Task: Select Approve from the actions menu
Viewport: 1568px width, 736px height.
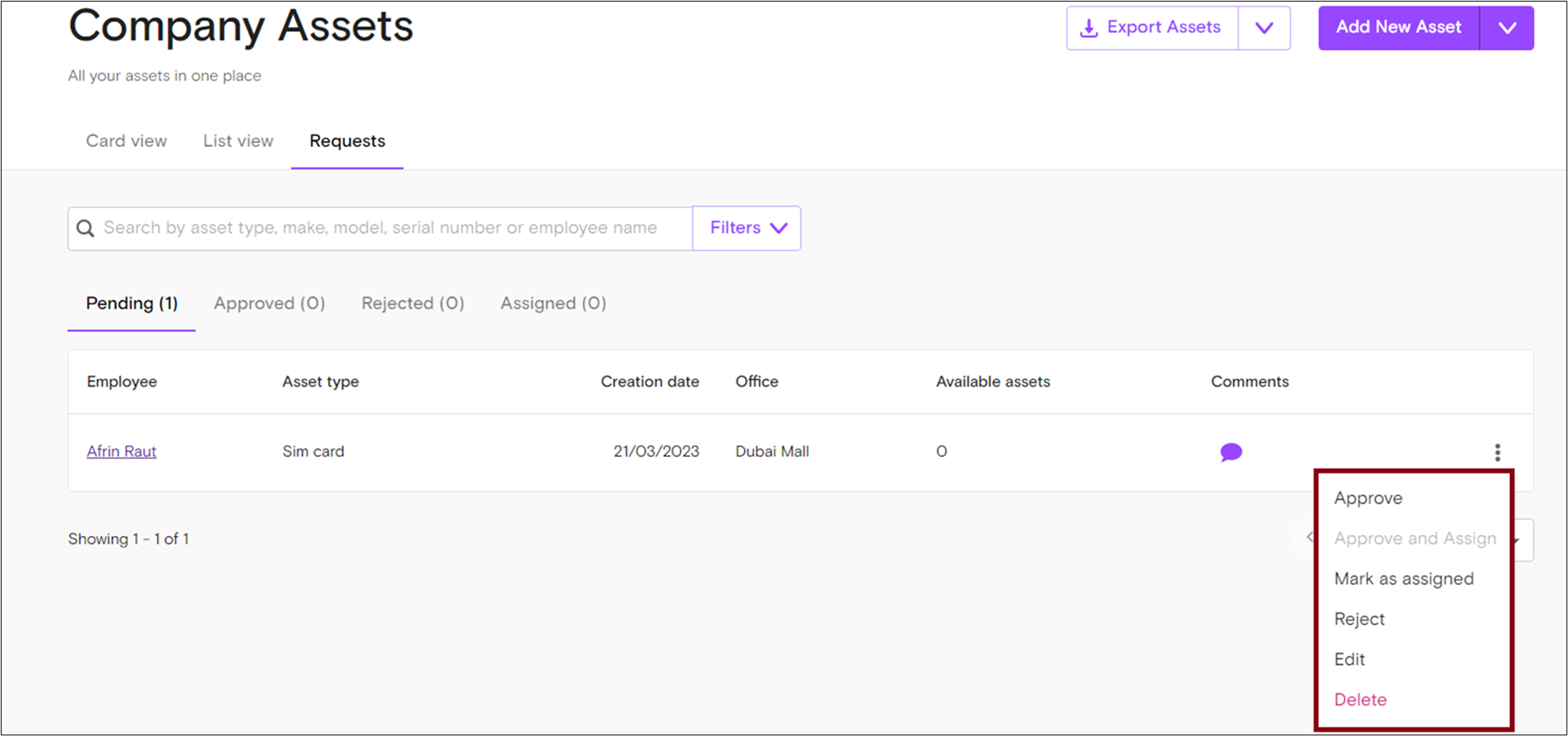Action: [x=1368, y=497]
